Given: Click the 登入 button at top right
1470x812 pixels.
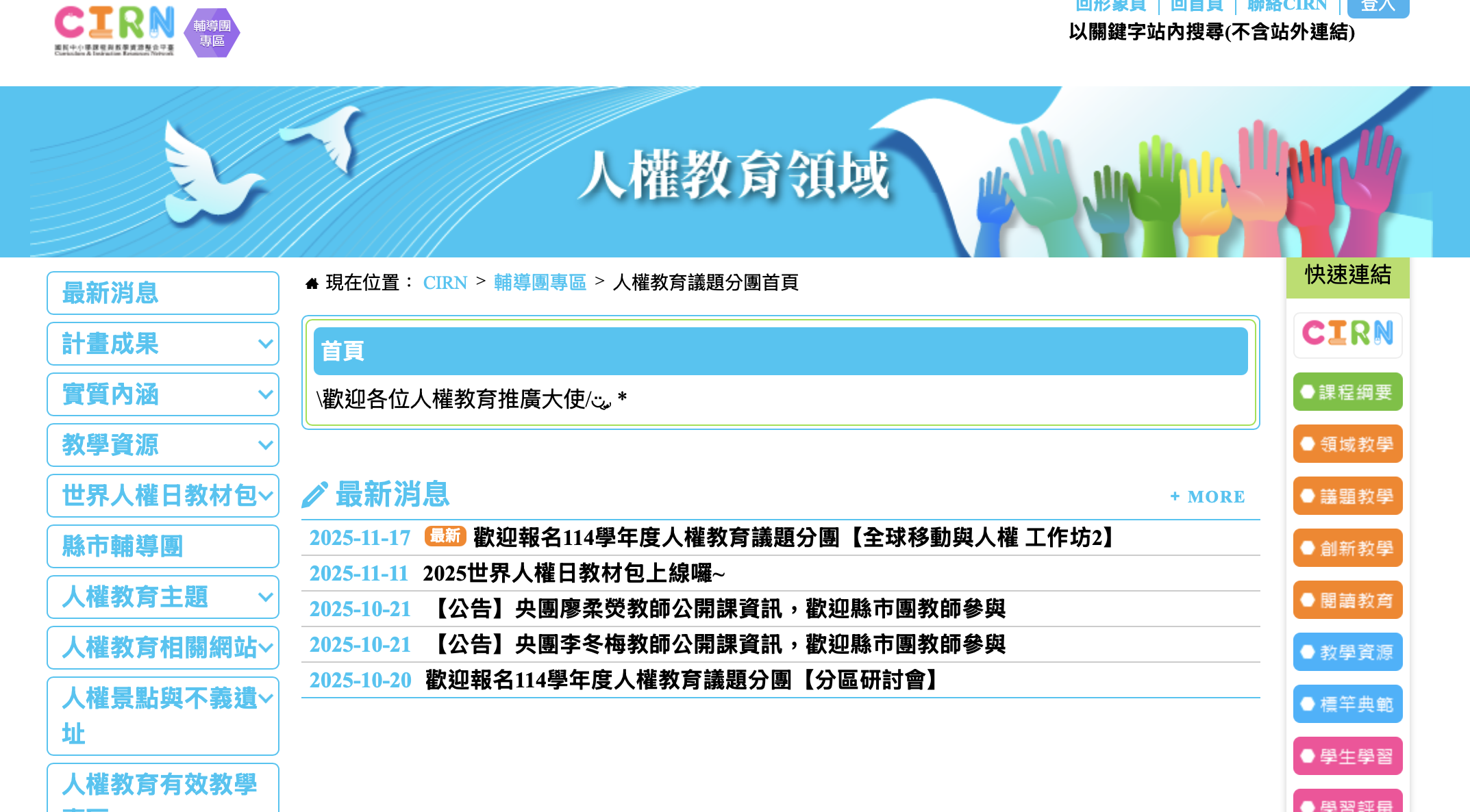Looking at the screenshot, I should [x=1378, y=7].
